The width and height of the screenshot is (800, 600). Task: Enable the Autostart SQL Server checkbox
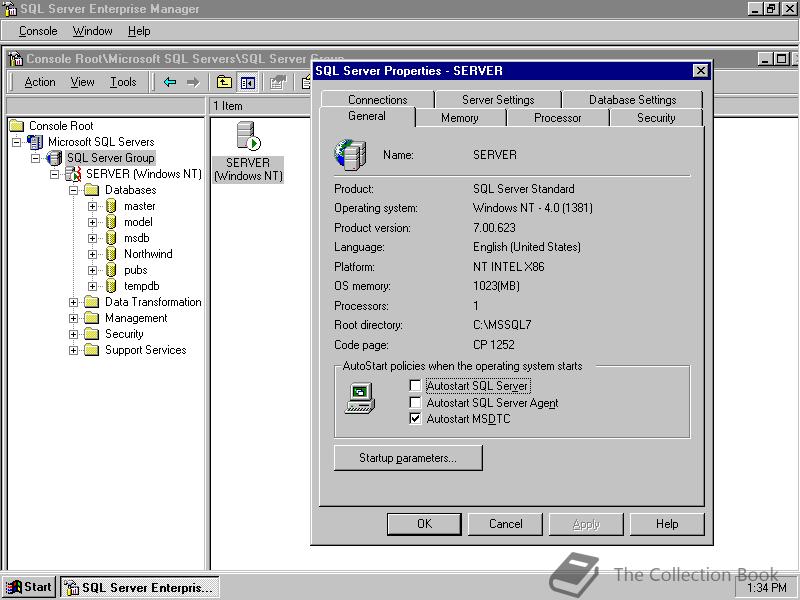click(415, 385)
